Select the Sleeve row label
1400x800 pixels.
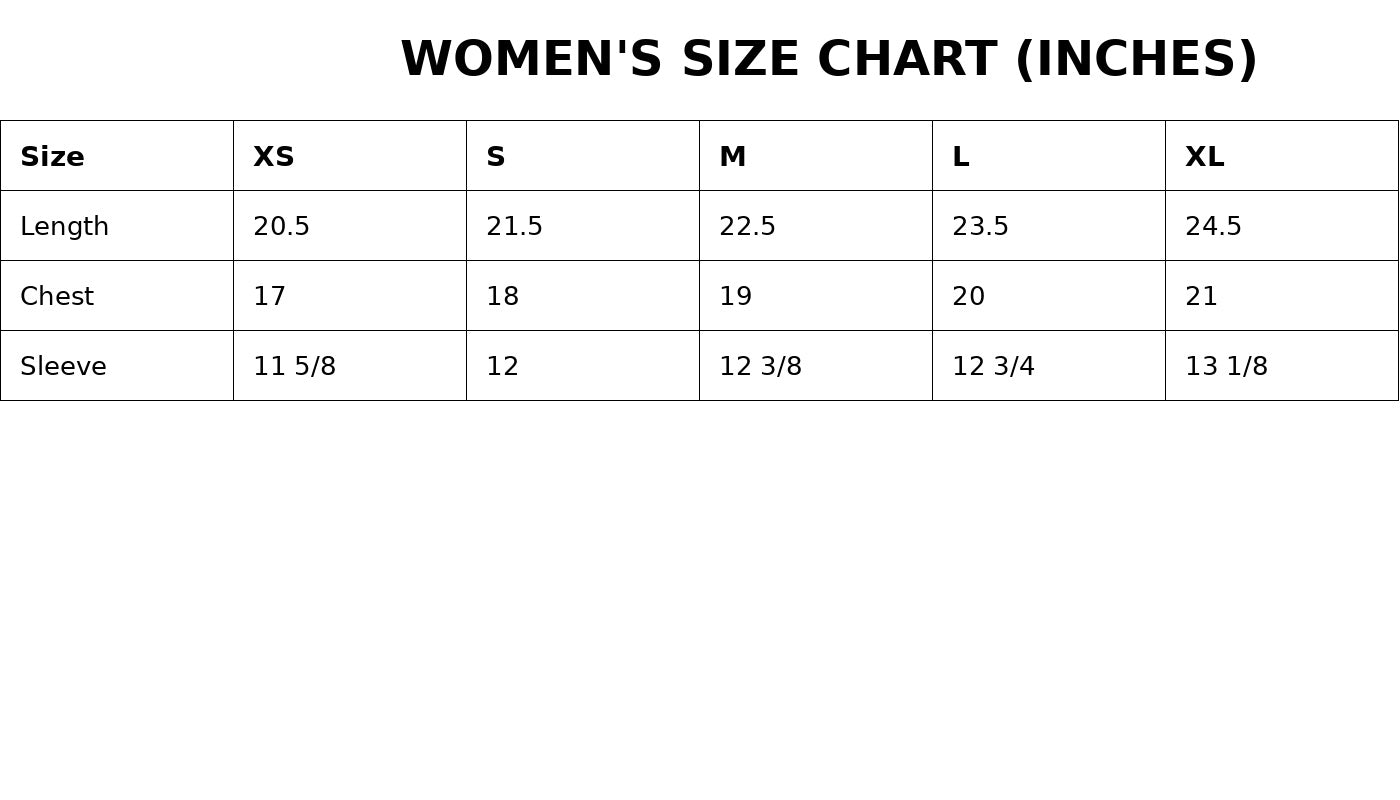(x=63, y=367)
